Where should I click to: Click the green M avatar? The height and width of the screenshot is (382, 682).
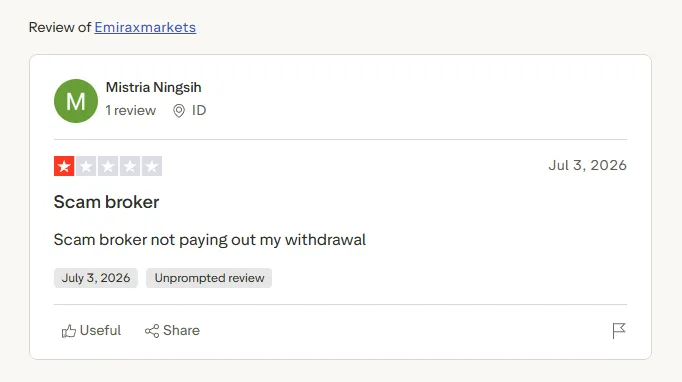(x=76, y=101)
